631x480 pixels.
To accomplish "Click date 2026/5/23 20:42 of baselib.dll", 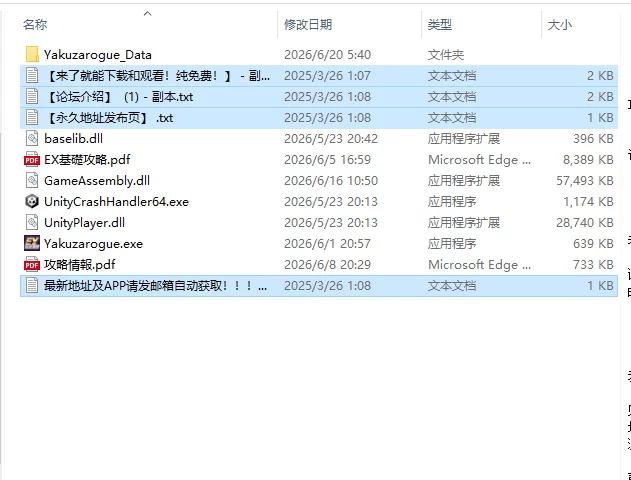I will click(331, 138).
